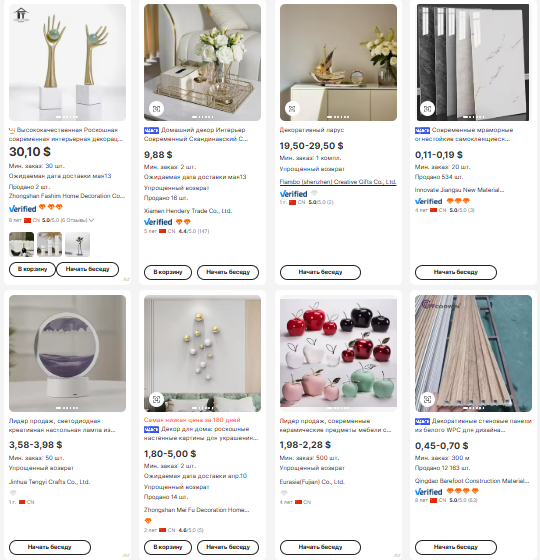This screenshot has width=540, height=560.
Task: Click image search icon on WPC wall panel product
Action: [x=428, y=399]
